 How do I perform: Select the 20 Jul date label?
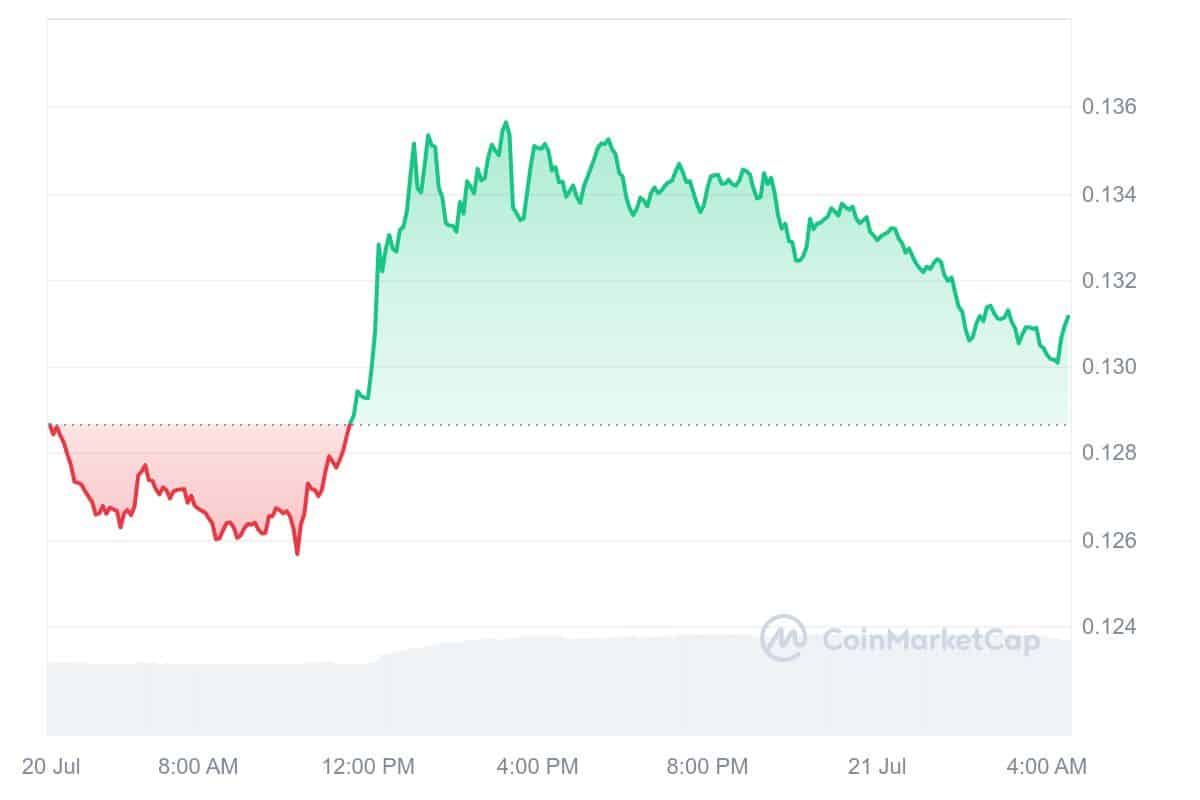click(51, 767)
